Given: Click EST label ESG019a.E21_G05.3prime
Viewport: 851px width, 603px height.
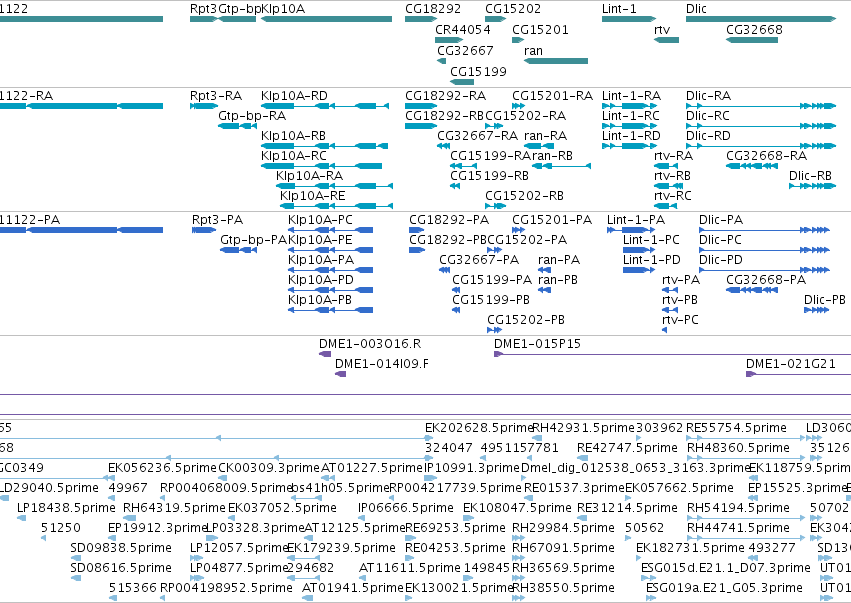Looking at the screenshot, I should pos(724,588).
